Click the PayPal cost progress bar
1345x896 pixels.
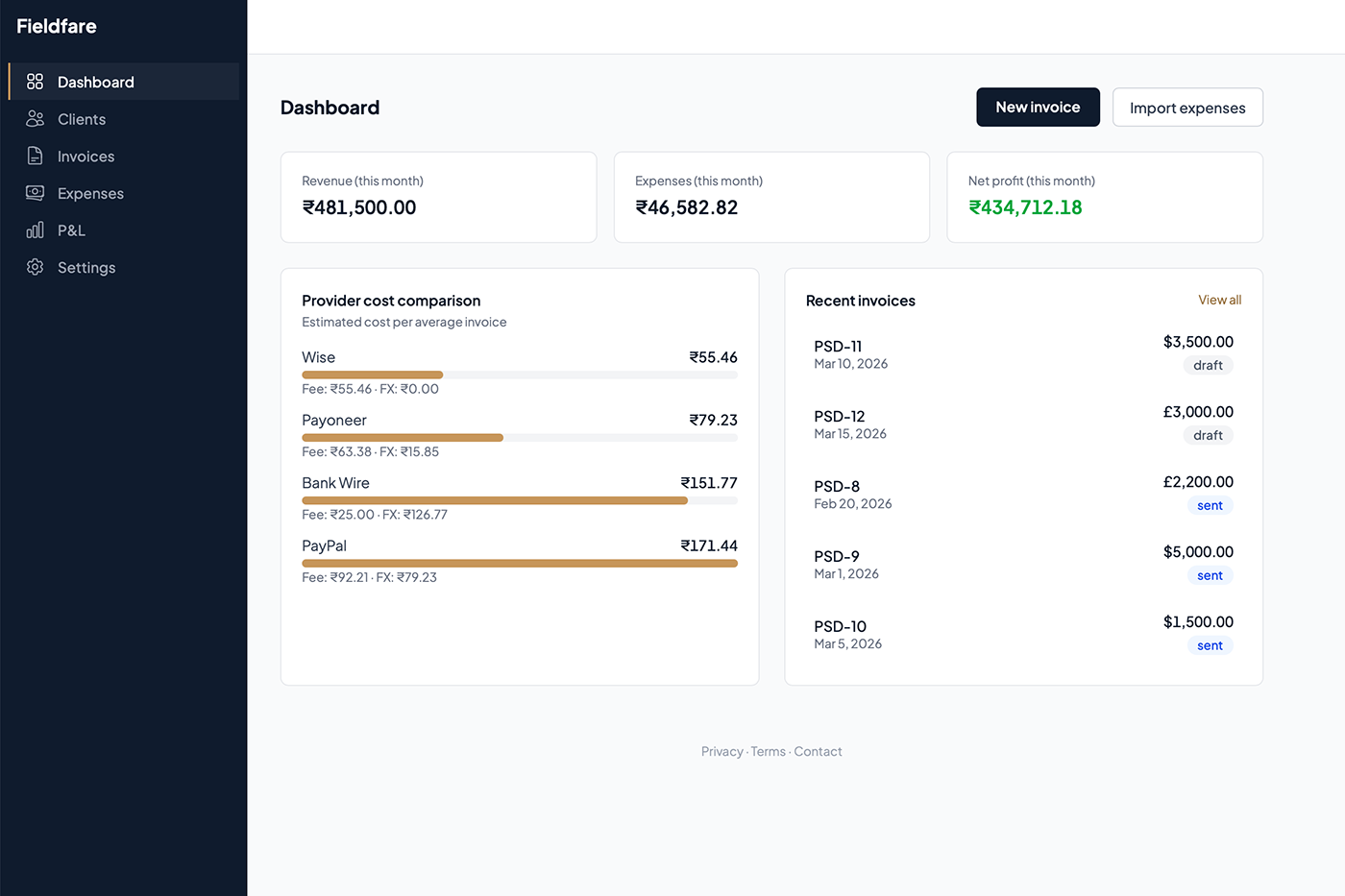519,564
